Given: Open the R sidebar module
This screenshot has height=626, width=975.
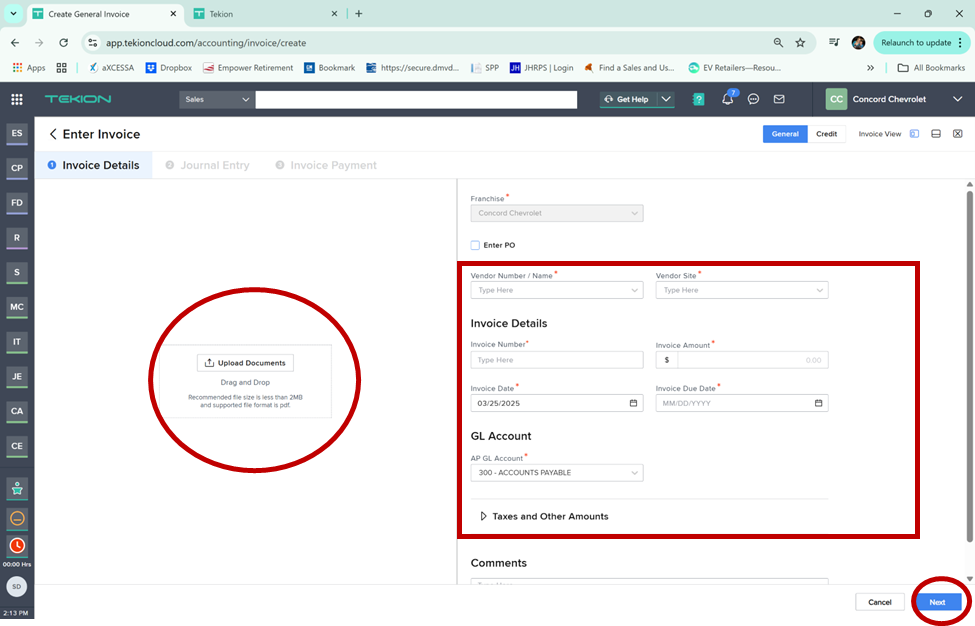Looking at the screenshot, I should 17,237.
